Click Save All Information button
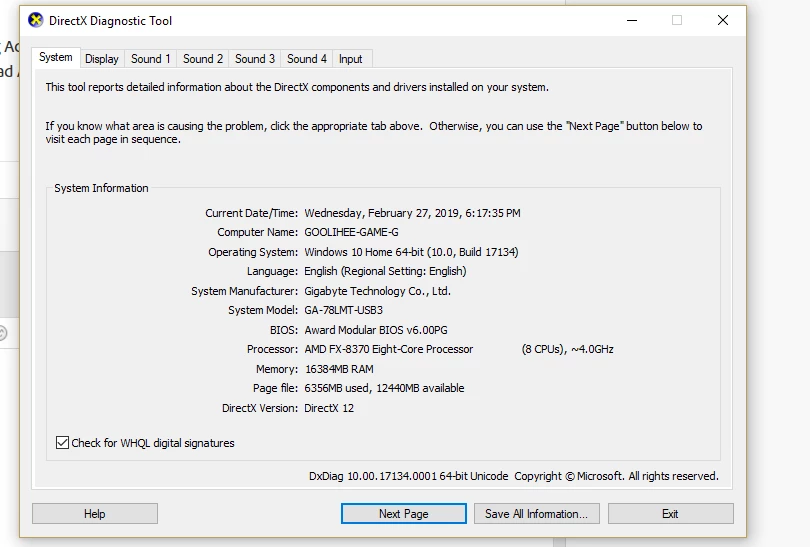 pos(537,514)
